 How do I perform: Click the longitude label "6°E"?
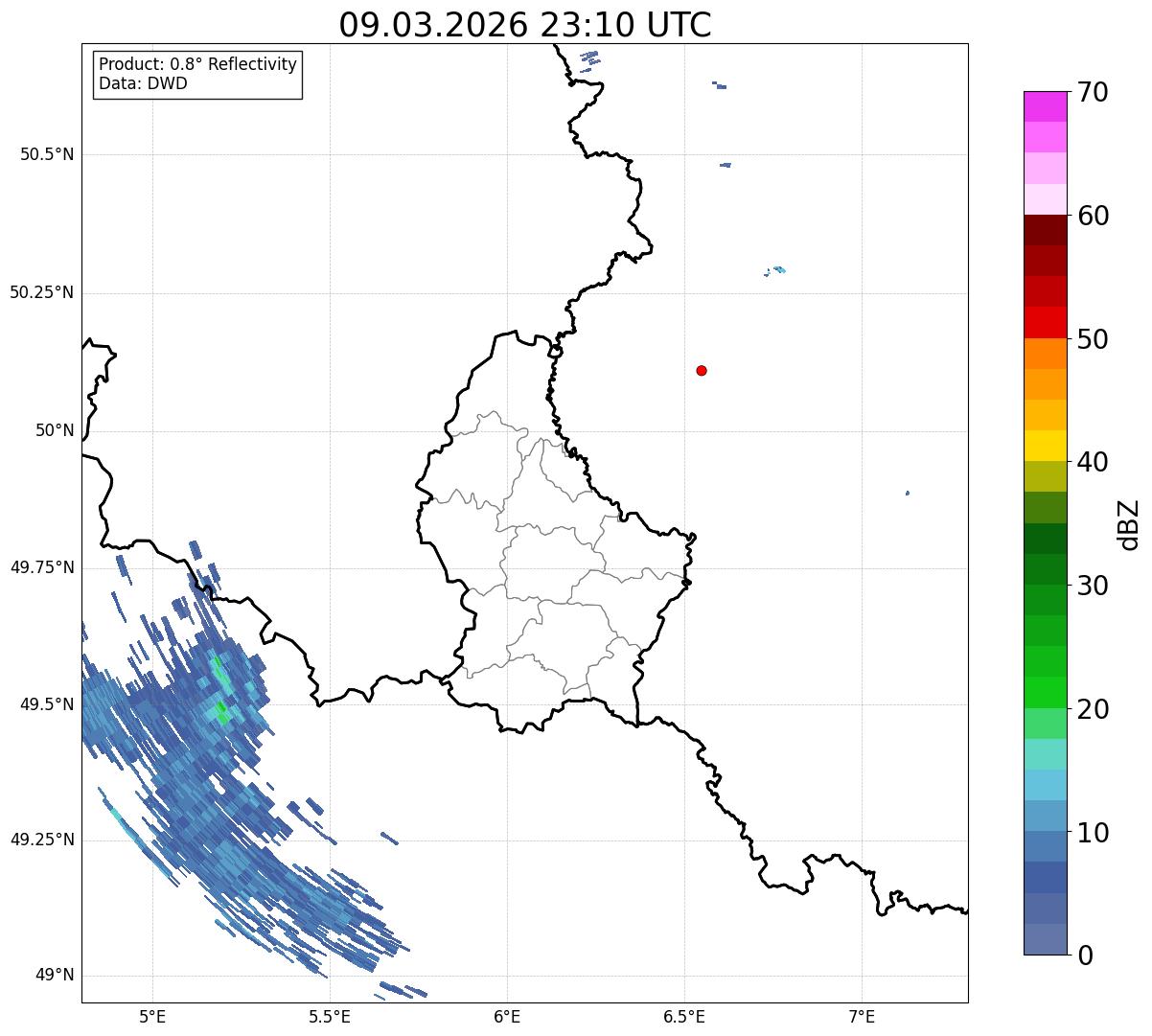[507, 1016]
